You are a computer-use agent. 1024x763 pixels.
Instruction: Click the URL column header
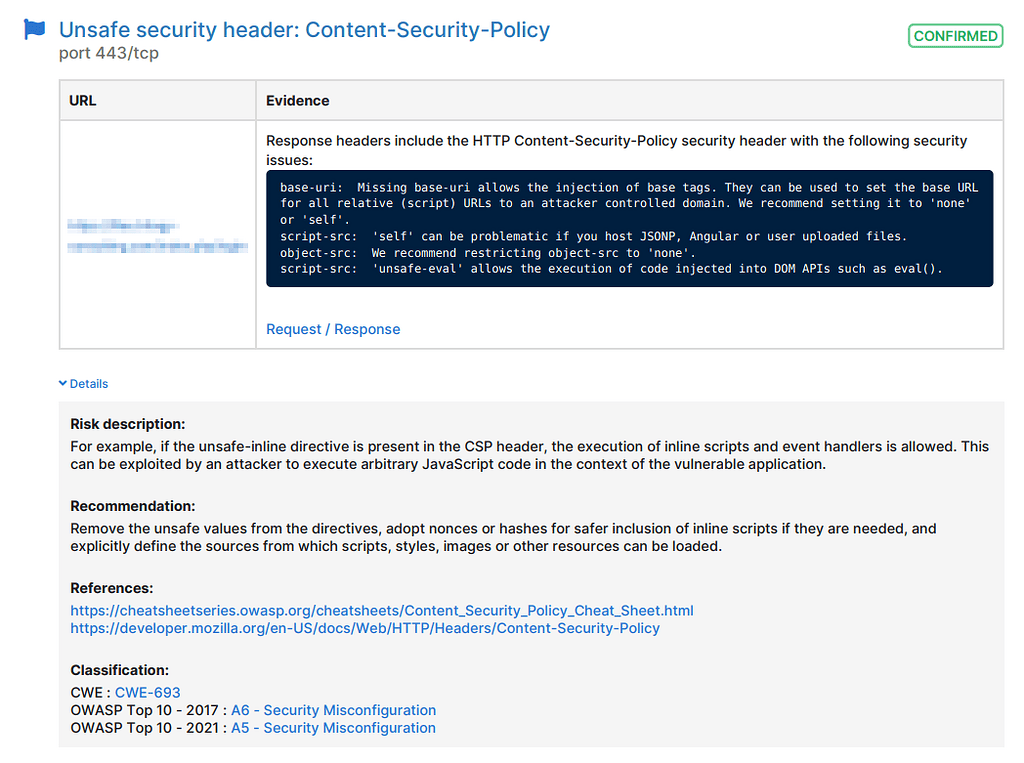pos(83,101)
